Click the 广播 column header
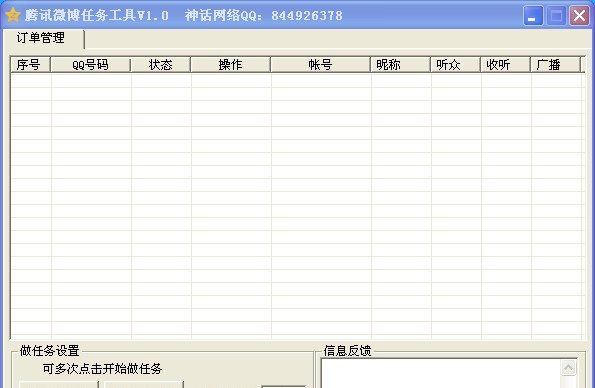595x388 pixels. [x=555, y=65]
